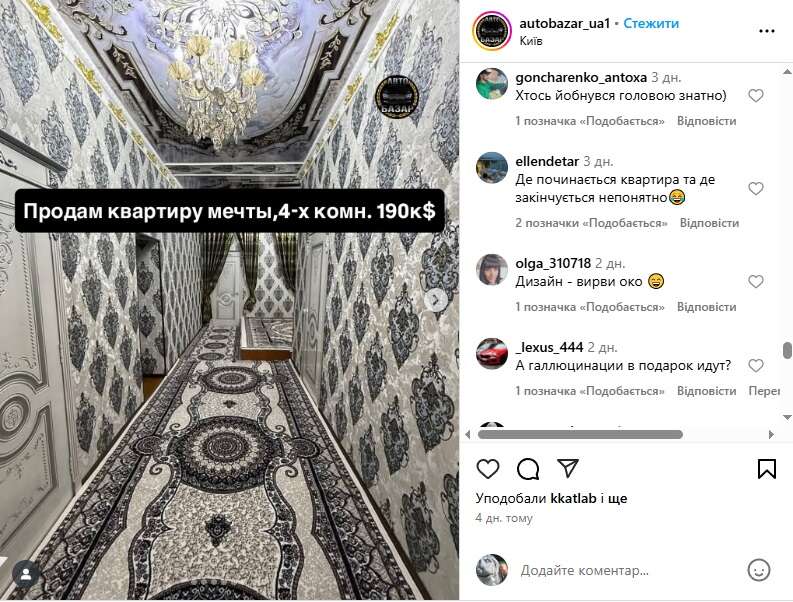Like _lexus_444's comment heart

[x=756, y=365]
